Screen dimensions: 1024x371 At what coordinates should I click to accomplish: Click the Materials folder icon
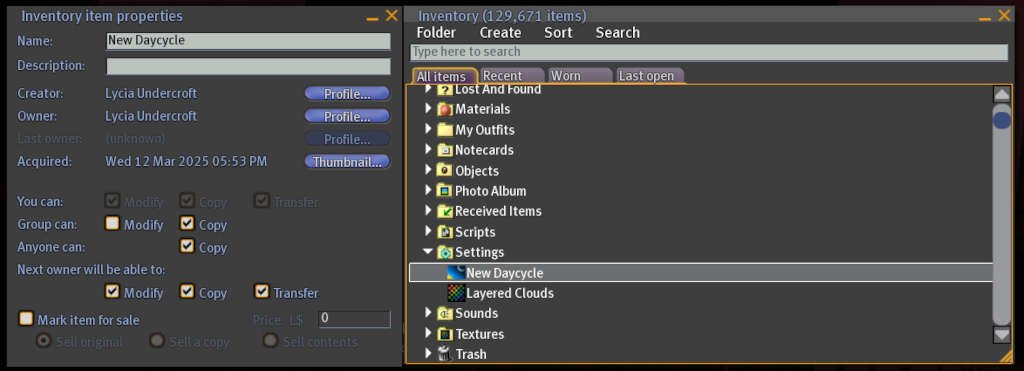445,109
